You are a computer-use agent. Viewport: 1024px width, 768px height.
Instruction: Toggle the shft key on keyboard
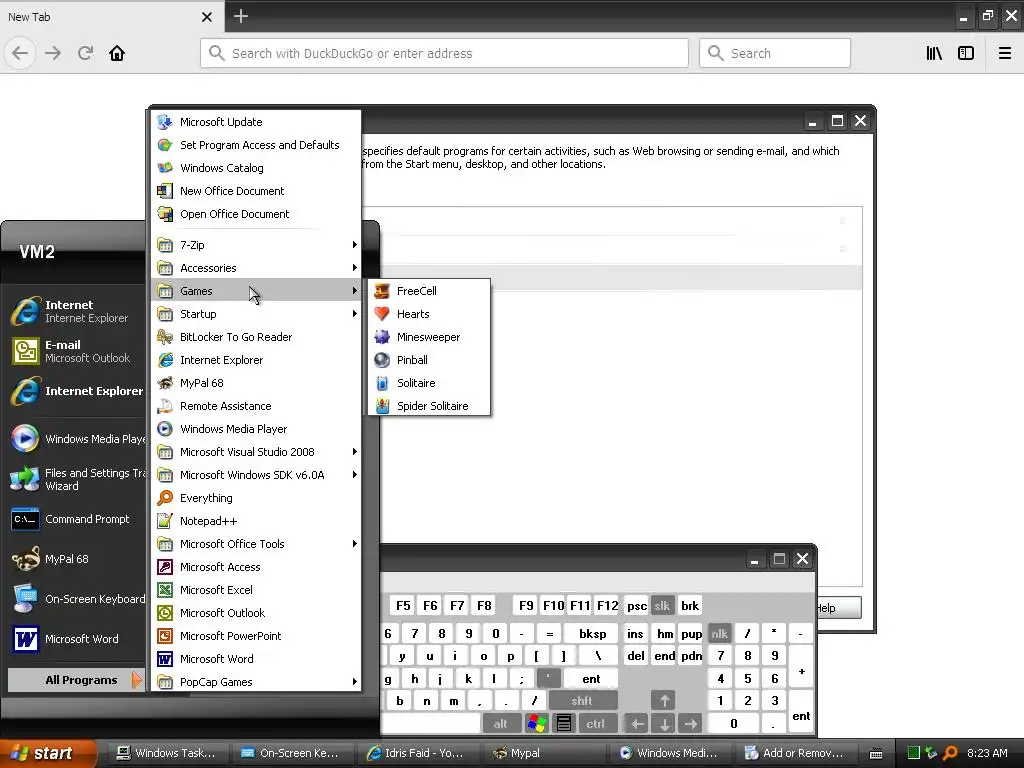tap(582, 701)
